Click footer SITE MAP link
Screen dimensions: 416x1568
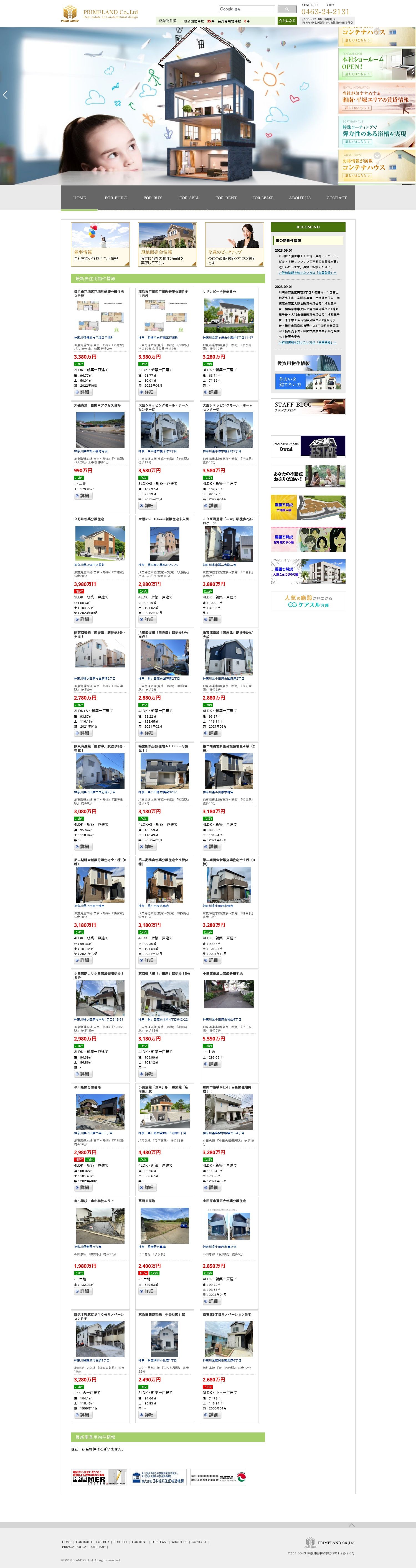pos(98,1547)
